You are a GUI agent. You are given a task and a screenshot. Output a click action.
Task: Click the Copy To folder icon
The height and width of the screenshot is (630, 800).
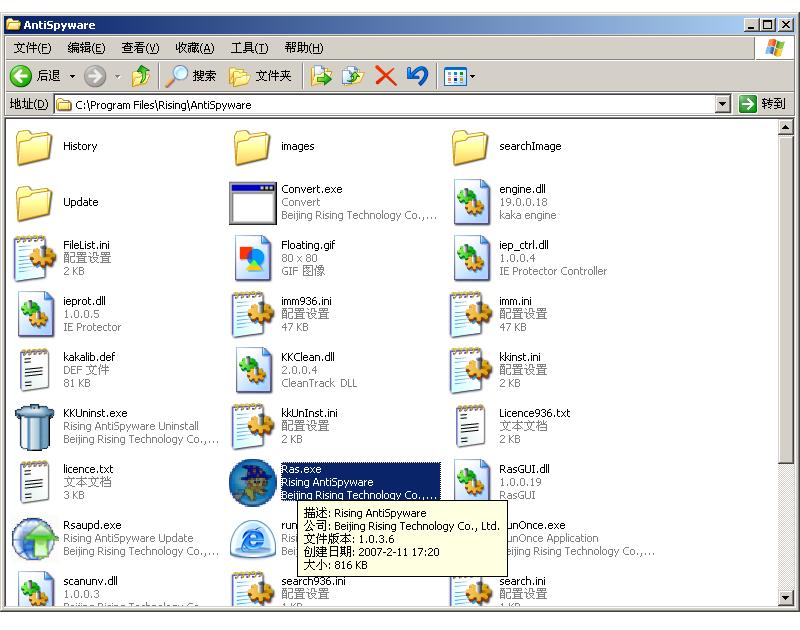(353, 76)
